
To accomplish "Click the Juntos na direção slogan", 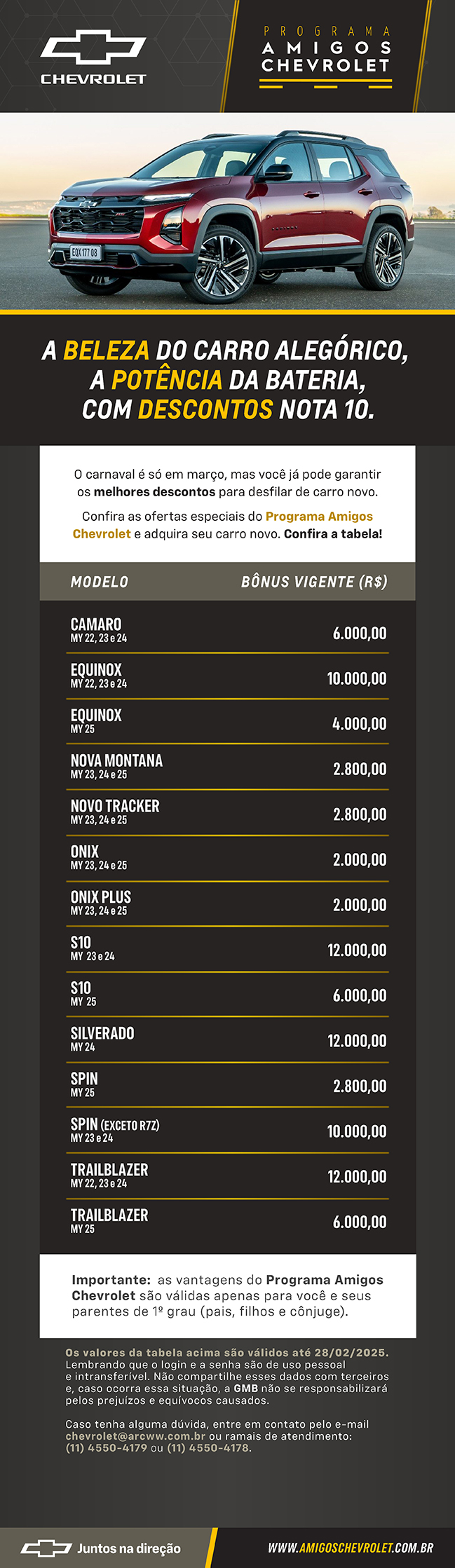I will (129, 1548).
